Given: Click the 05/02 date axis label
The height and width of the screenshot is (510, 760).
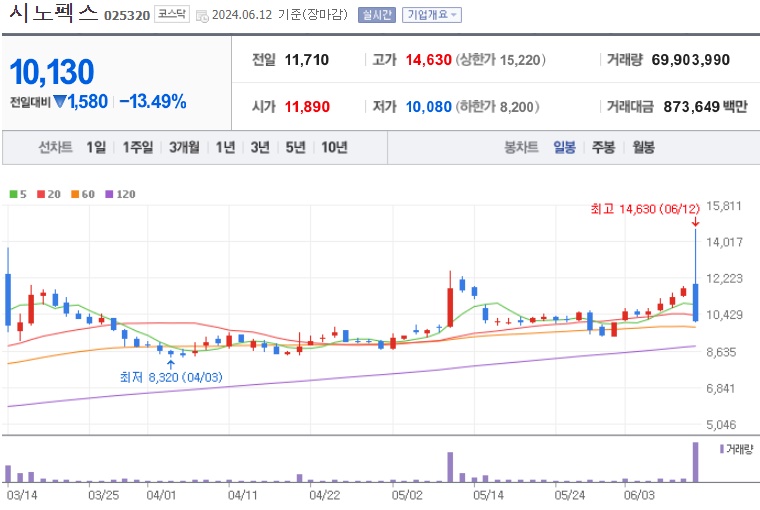Looking at the screenshot, I should [x=407, y=495].
